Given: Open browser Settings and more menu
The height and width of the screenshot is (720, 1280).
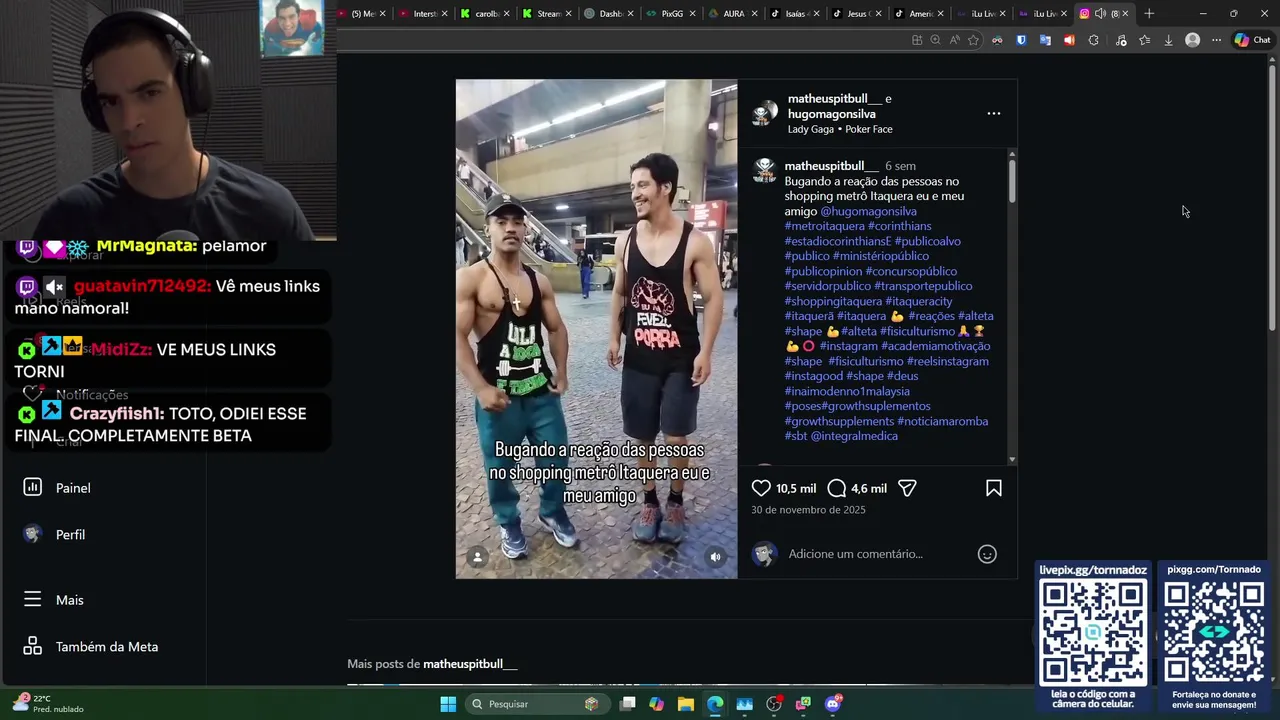Looking at the screenshot, I should [1216, 40].
